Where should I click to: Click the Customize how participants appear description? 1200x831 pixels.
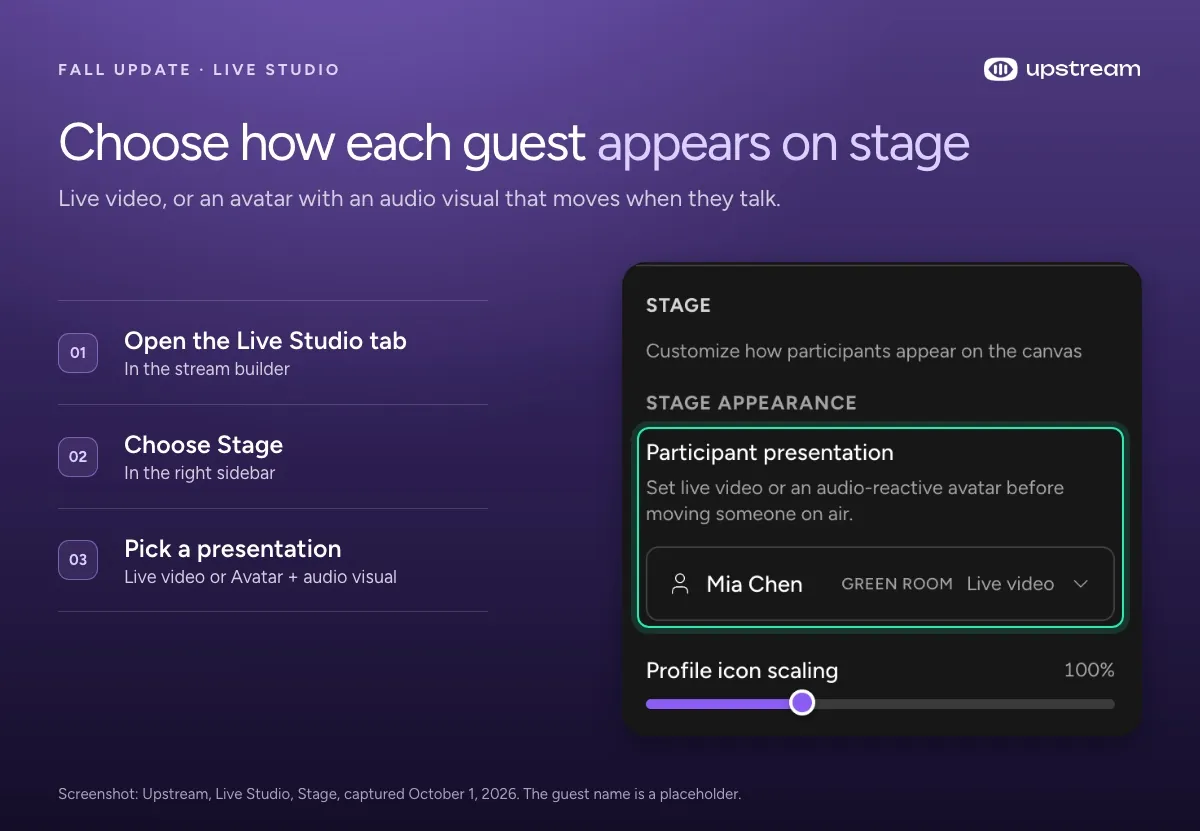[864, 351]
